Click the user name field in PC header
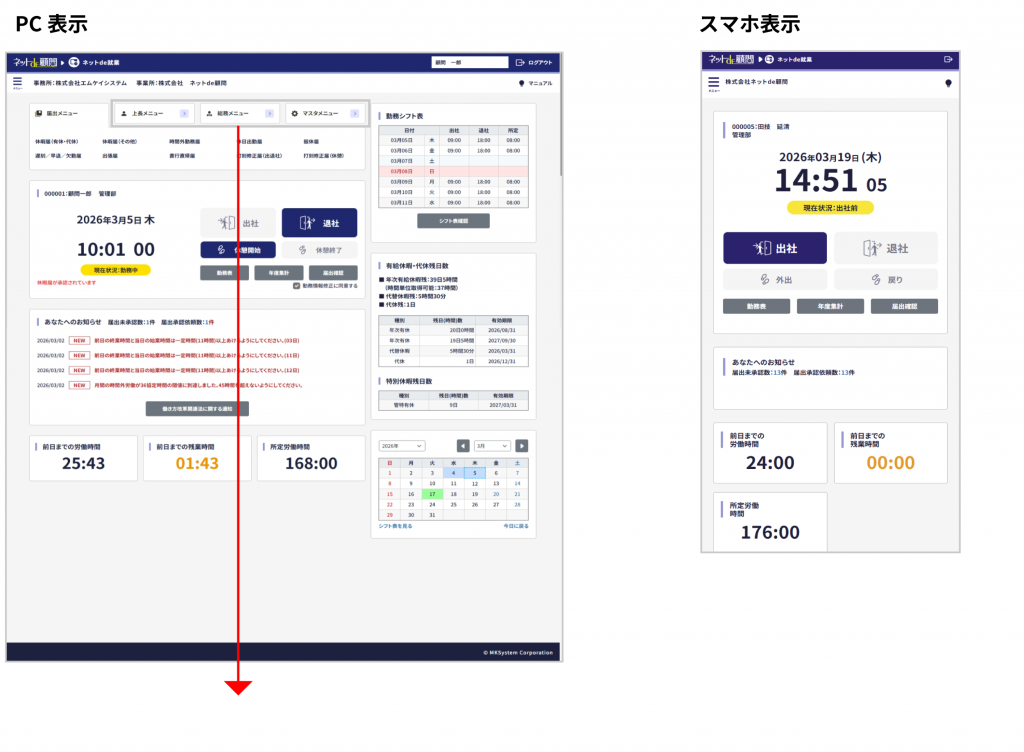 click(x=469, y=62)
